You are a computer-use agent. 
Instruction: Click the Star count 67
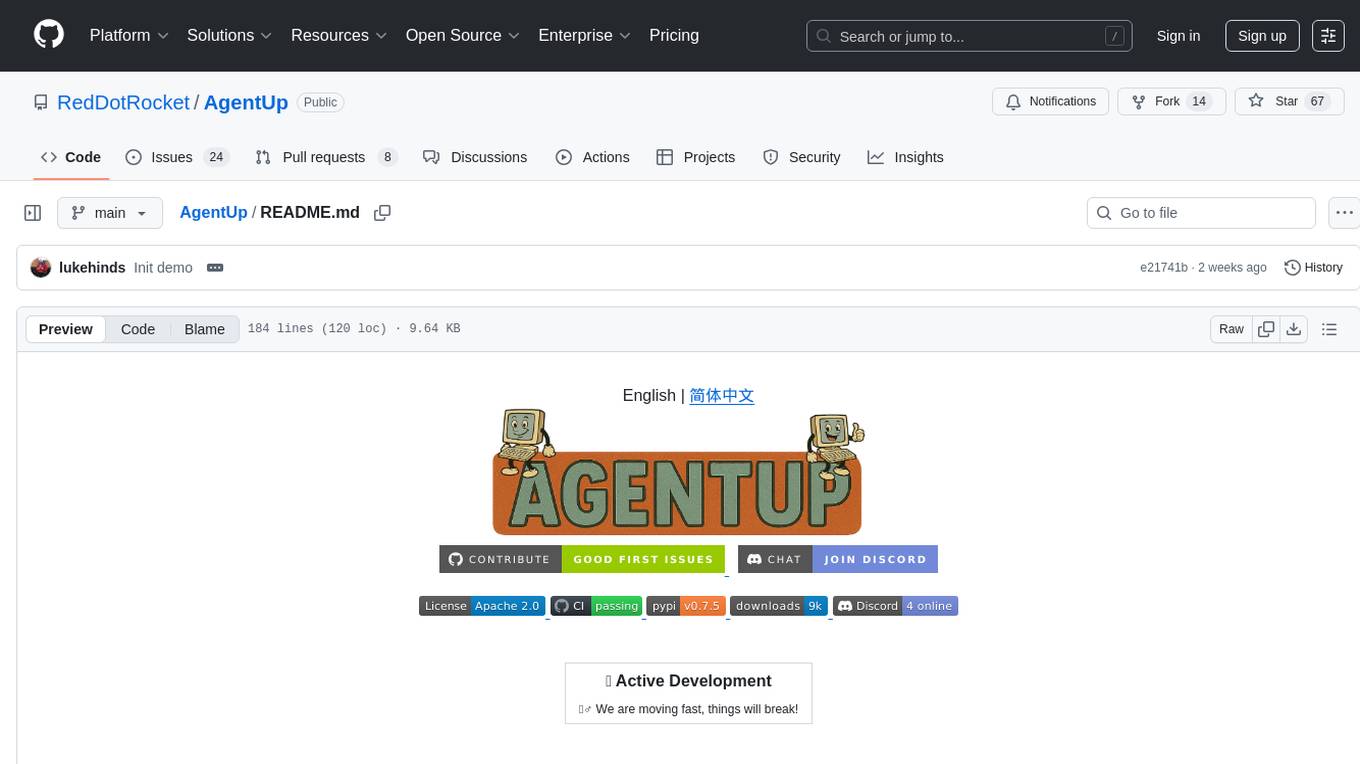[1317, 101]
